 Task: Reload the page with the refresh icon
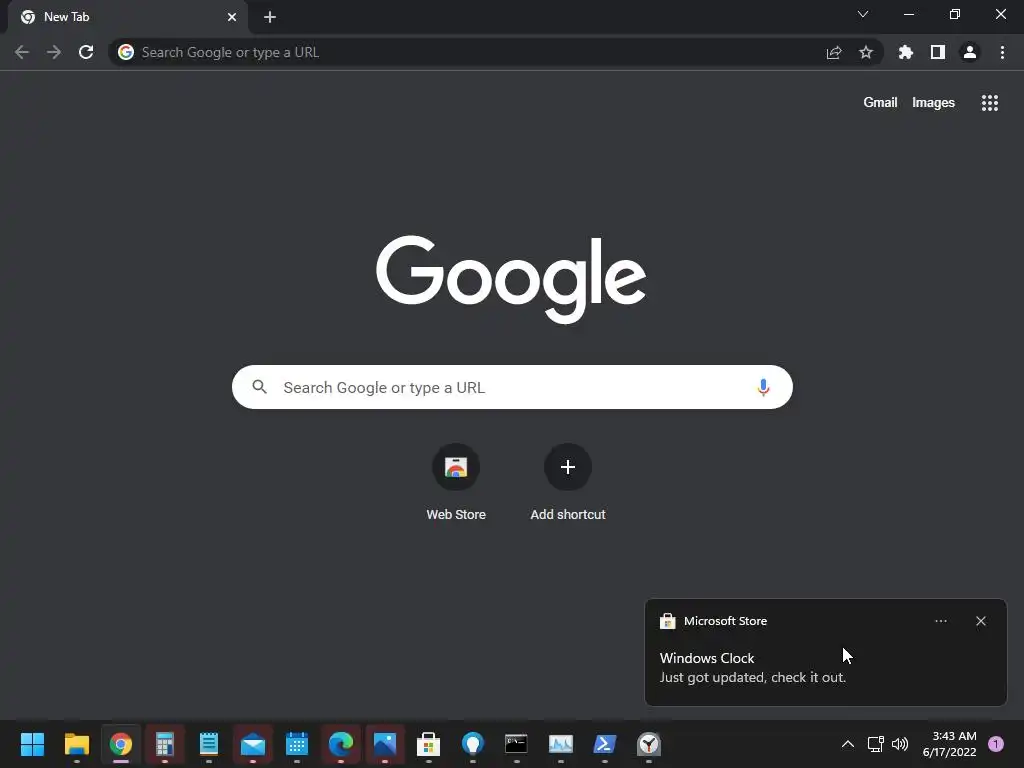click(86, 52)
